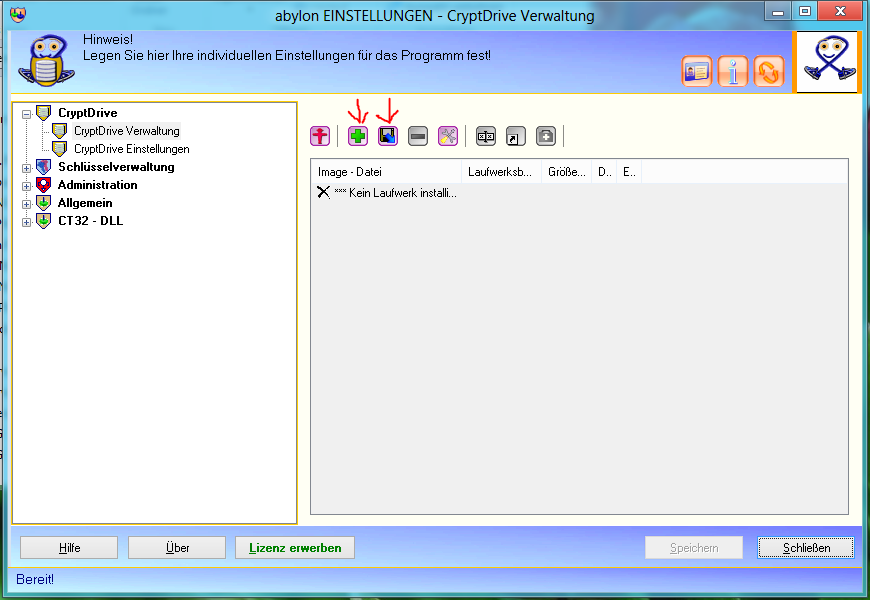The image size is (870, 600).
Task: Click the gray rename text-cursor icon
Action: tap(486, 136)
